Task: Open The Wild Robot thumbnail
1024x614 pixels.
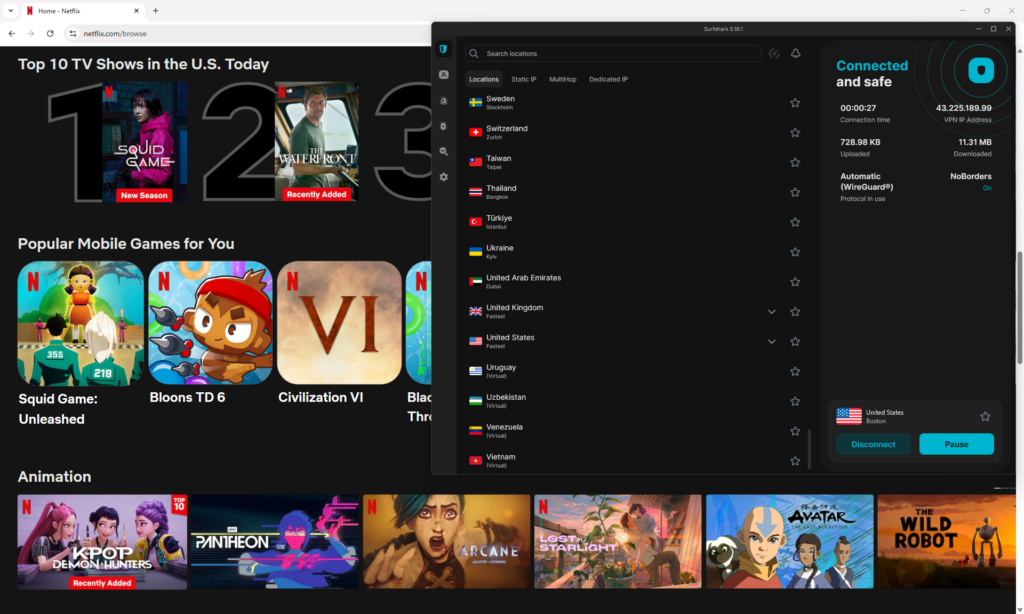Action: pos(946,542)
